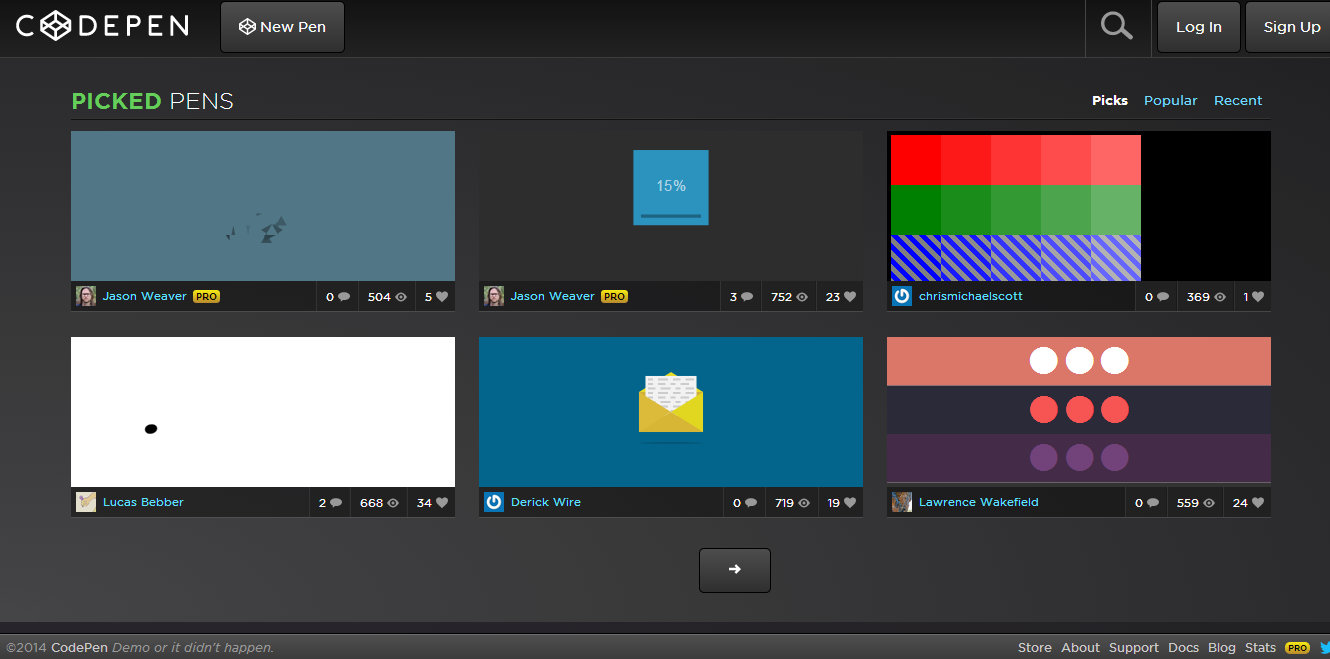The image size is (1330, 659).
Task: Click the CodePen logo
Action: pyautogui.click(x=102, y=26)
